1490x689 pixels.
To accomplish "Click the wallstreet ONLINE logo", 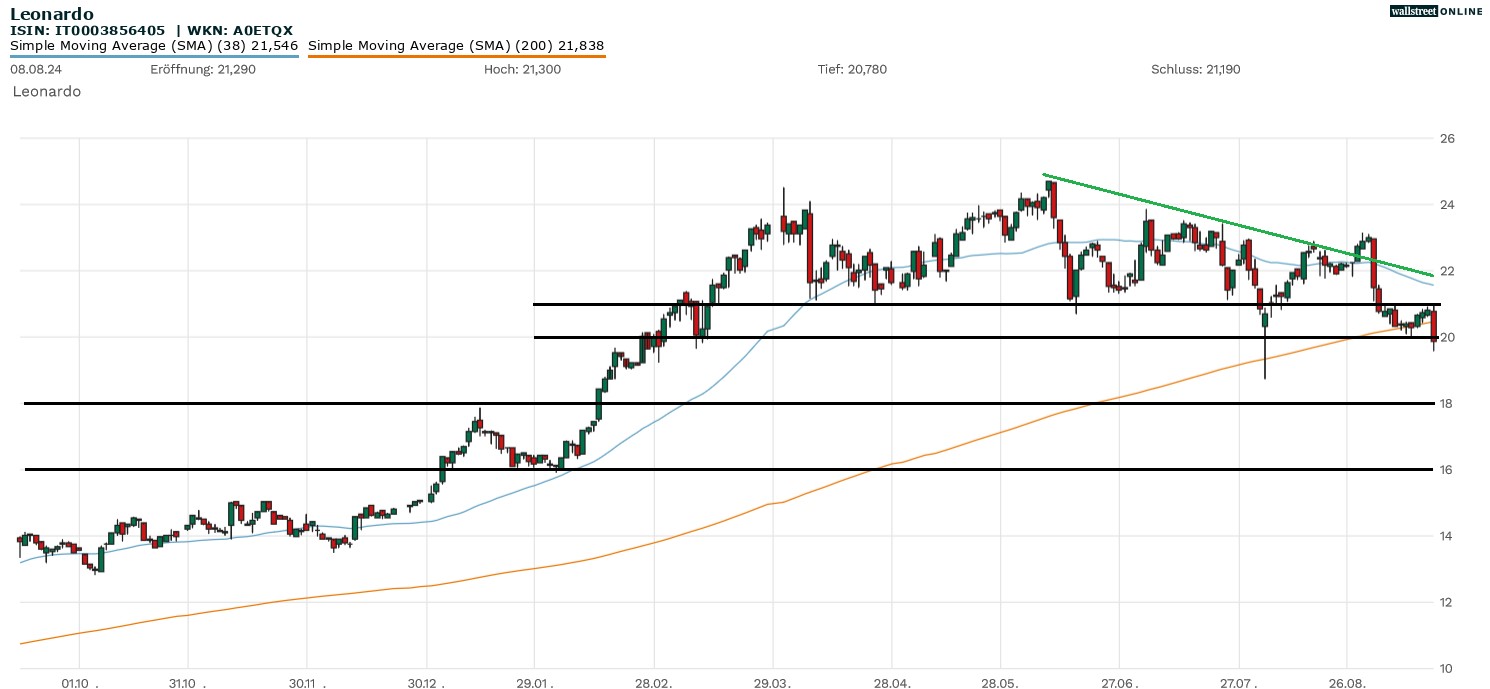I will 1436,11.
